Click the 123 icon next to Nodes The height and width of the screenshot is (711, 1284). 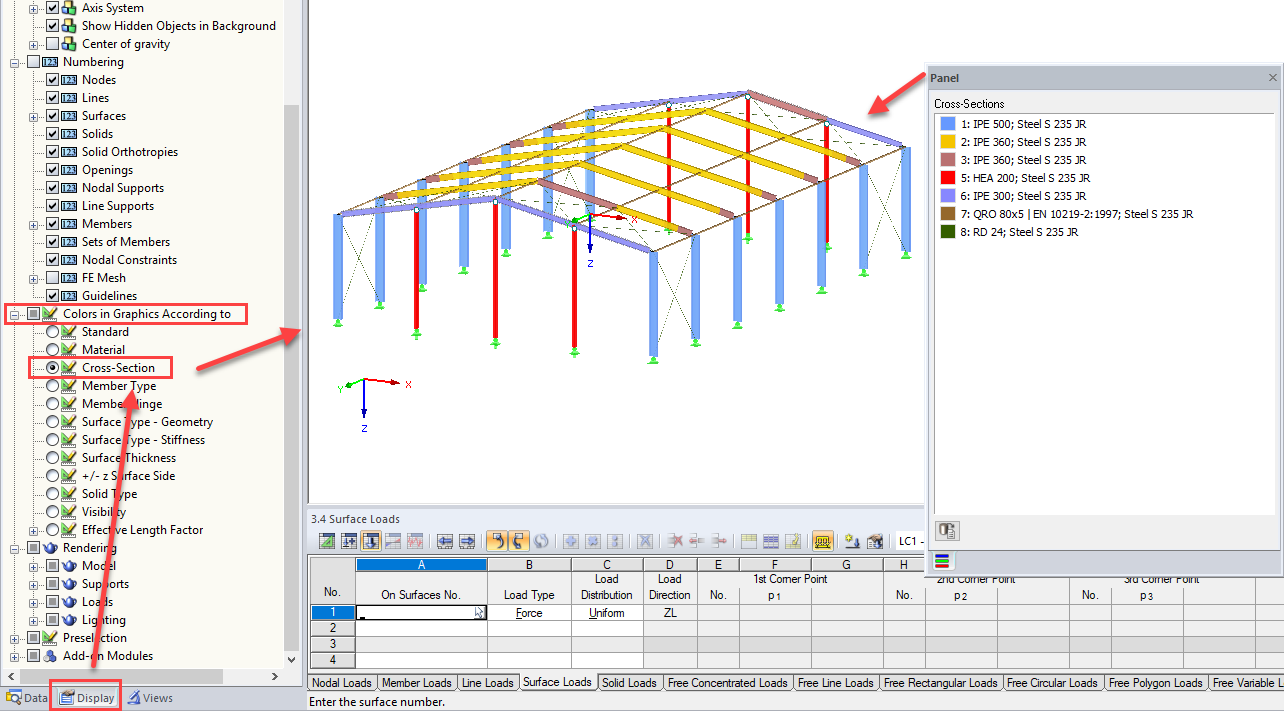69,80
